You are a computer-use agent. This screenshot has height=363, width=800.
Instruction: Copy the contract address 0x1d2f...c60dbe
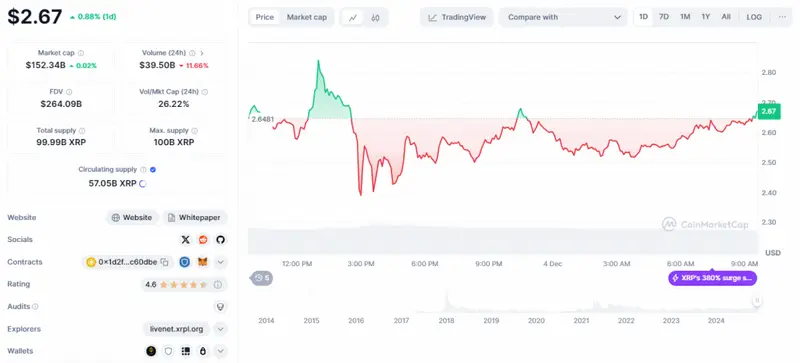coord(164,262)
